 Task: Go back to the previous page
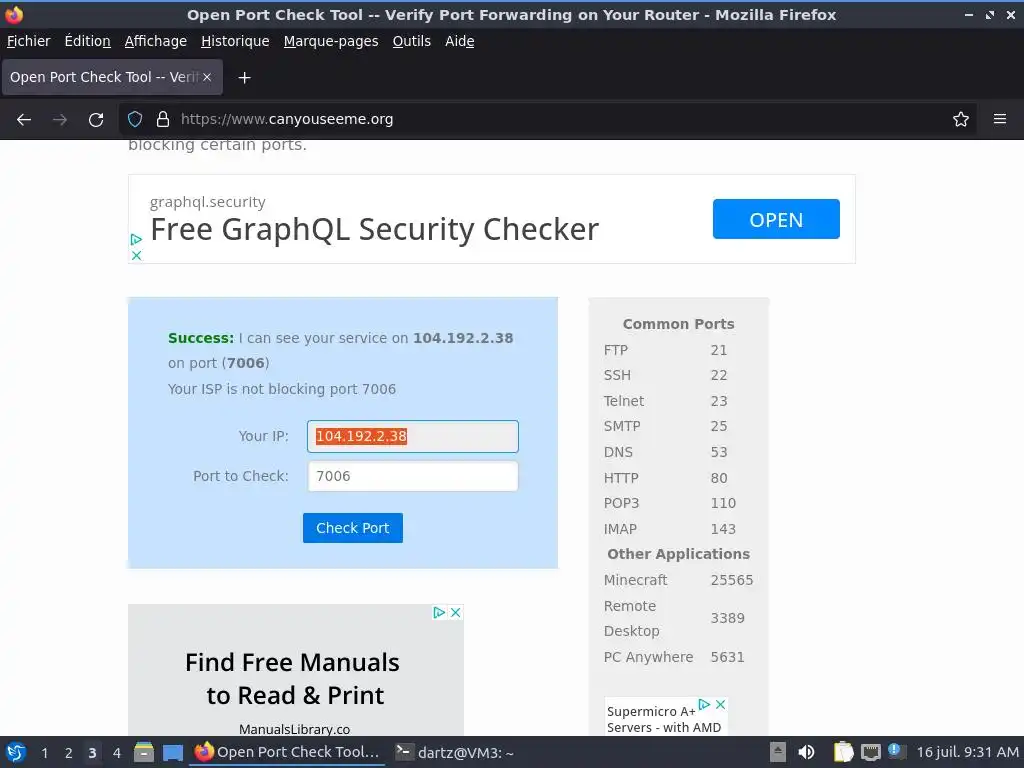[x=24, y=120]
